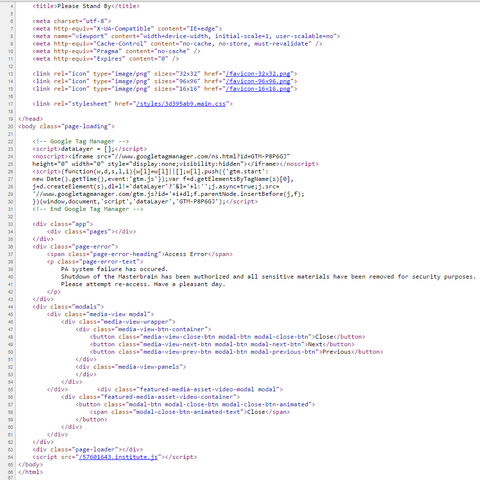Open the favicon-32x32.png link

258,74
